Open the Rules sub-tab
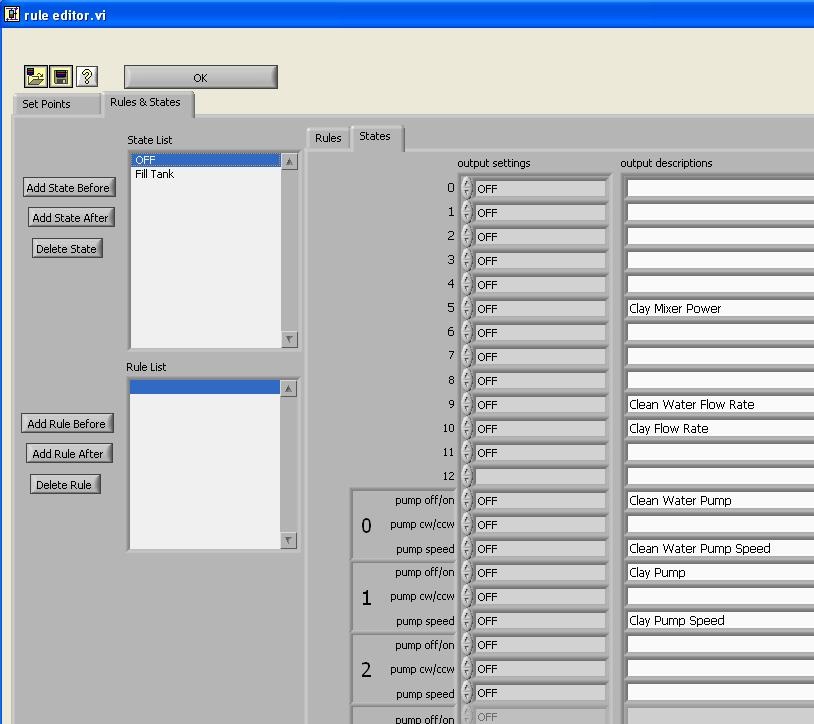 (x=328, y=138)
